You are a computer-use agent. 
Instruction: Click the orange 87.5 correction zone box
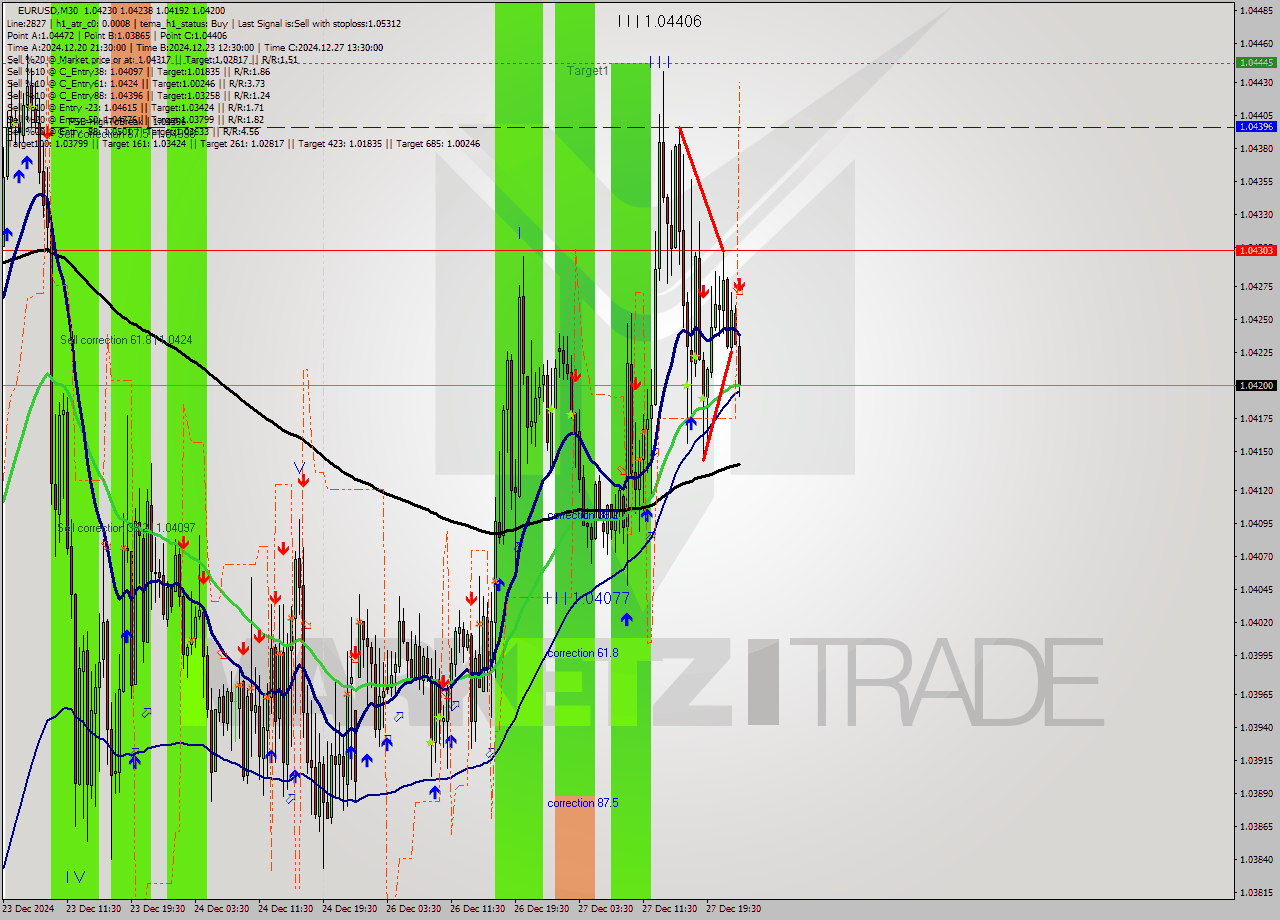click(575, 847)
